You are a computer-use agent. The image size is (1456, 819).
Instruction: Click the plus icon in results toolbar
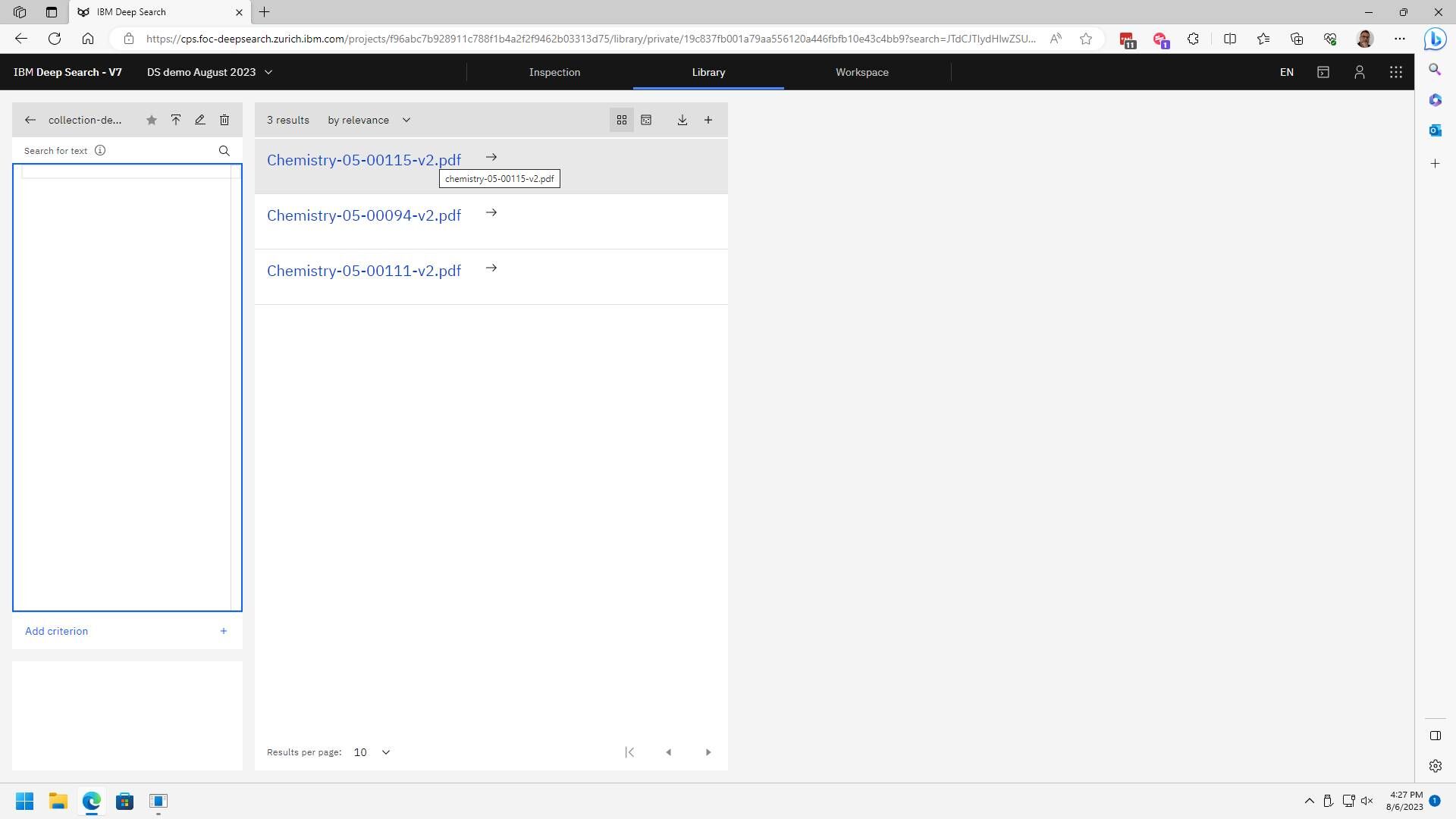point(708,120)
